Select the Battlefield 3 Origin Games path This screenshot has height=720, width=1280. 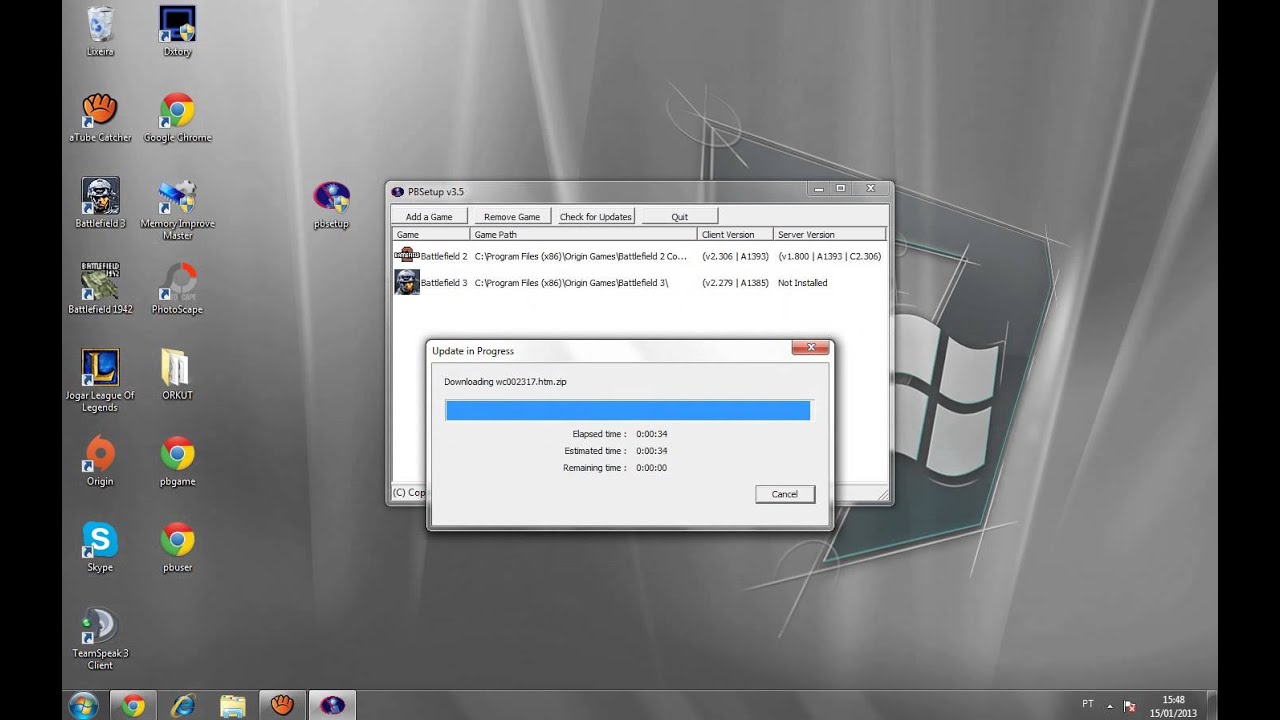point(572,283)
